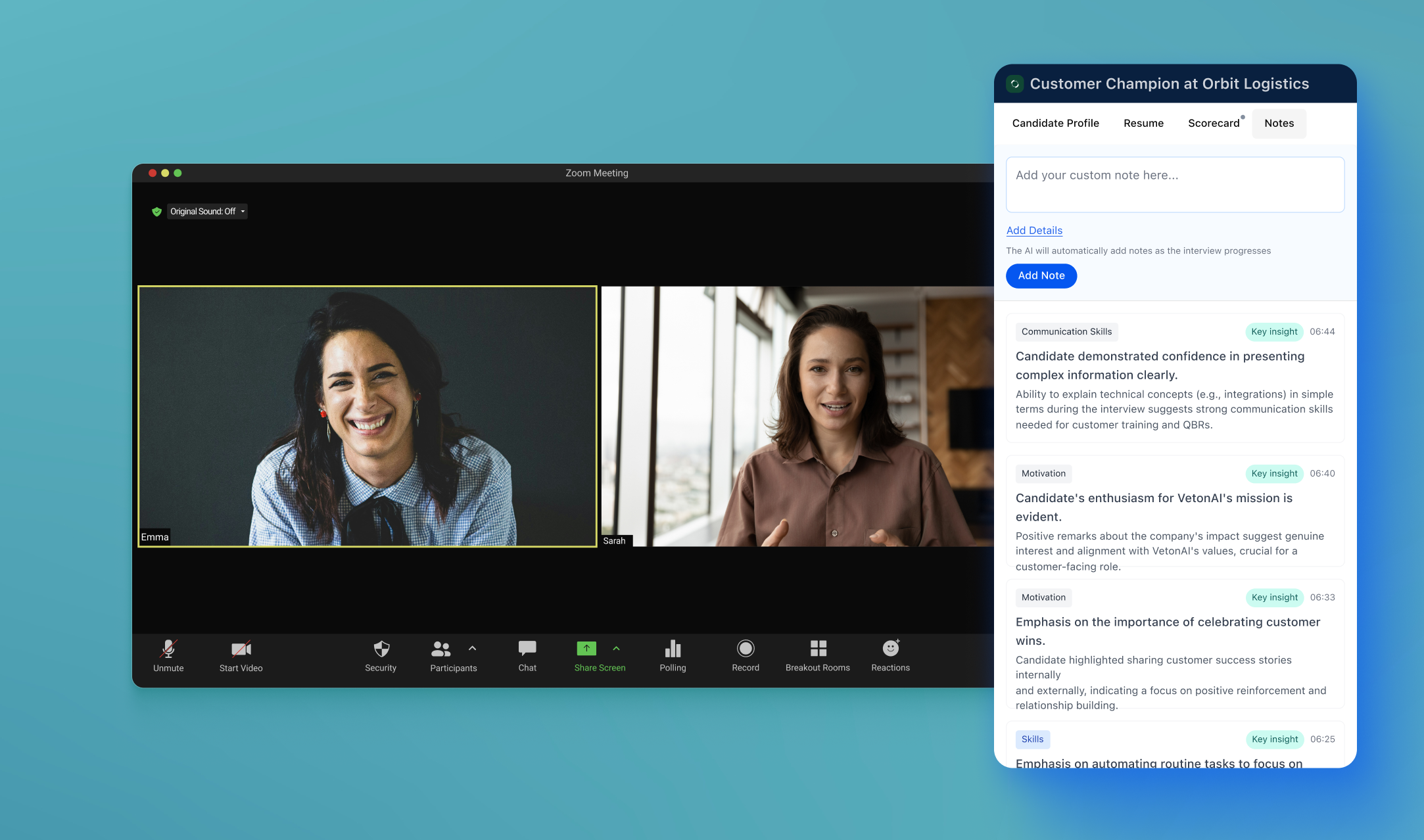Viewport: 1424px width, 840px height.
Task: Click the green encryption shield icon
Action: (156, 212)
